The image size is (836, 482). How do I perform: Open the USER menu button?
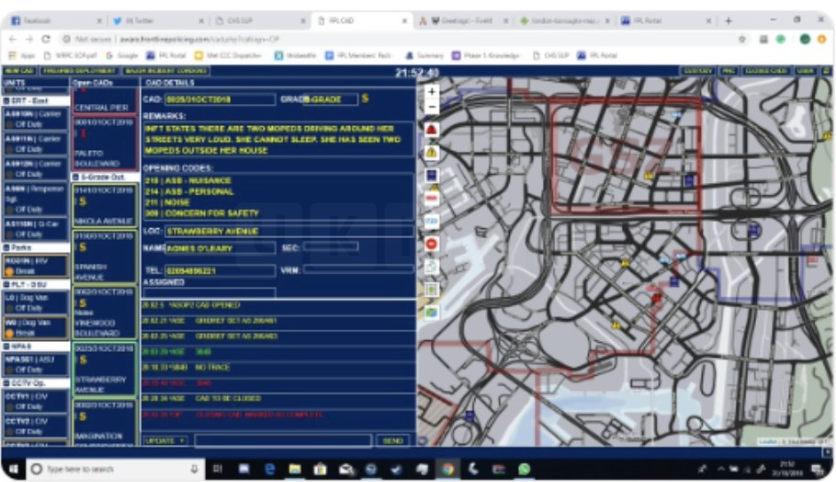[805, 70]
